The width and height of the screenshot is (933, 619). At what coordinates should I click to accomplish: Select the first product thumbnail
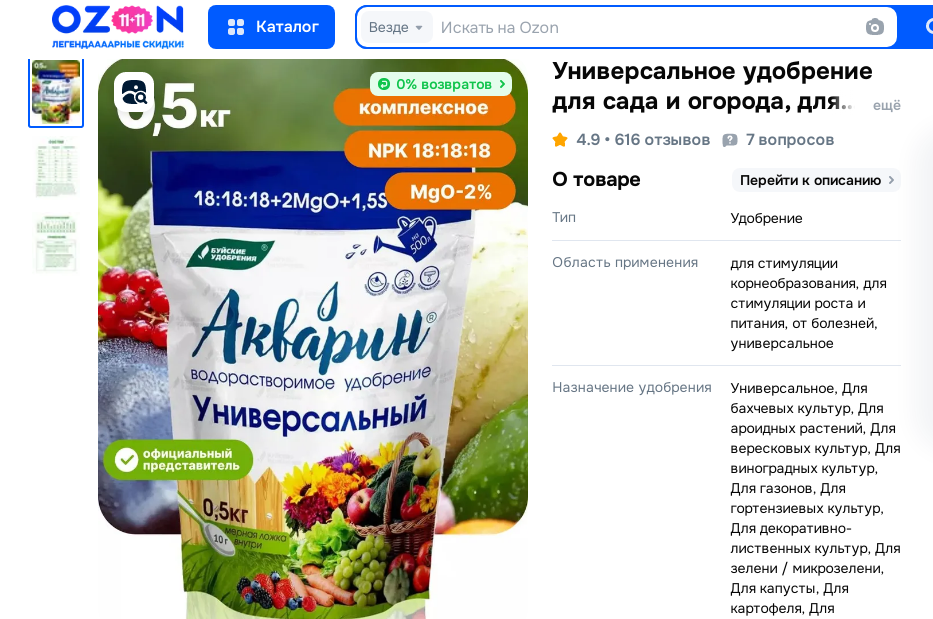point(56,93)
